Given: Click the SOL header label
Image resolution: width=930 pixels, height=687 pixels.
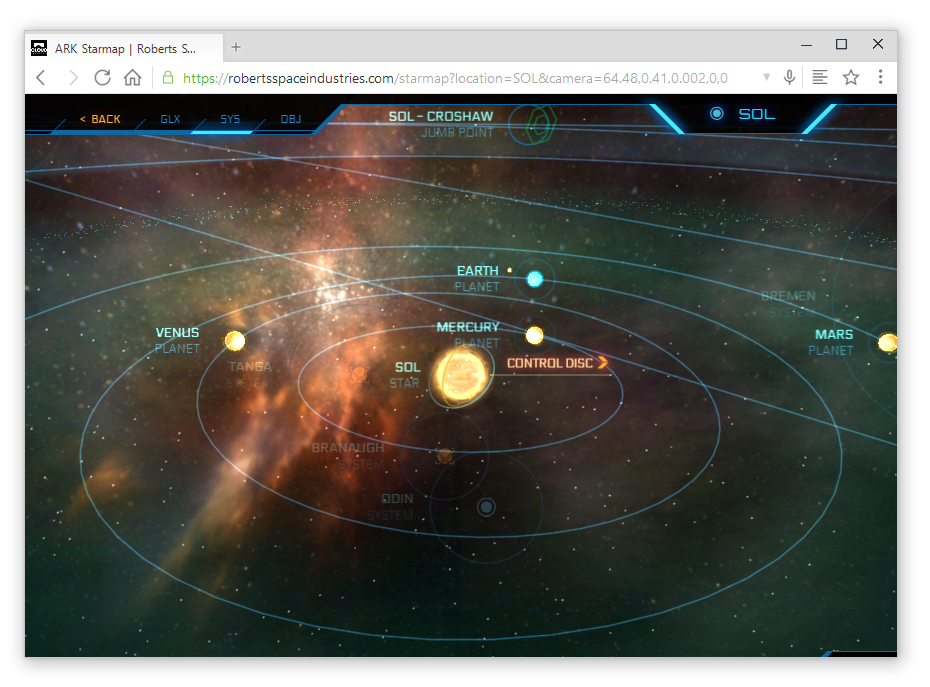Looking at the screenshot, I should (x=757, y=114).
